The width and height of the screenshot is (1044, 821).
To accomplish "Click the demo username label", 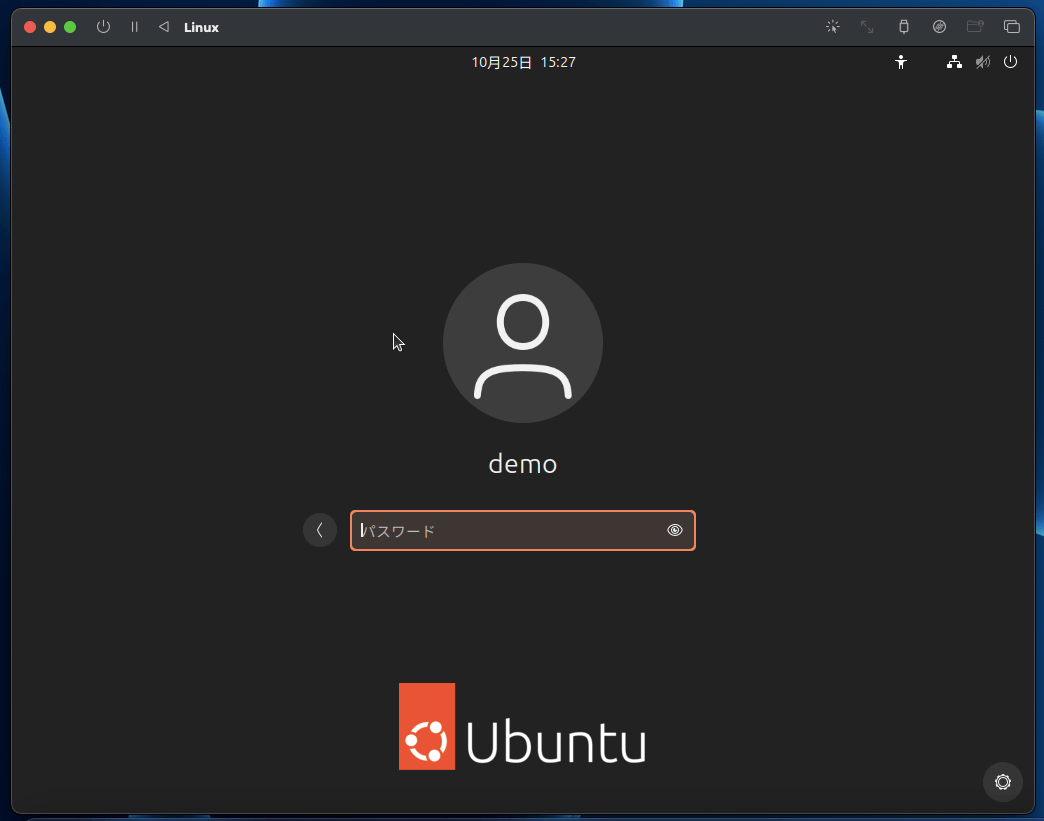I will [x=523, y=464].
